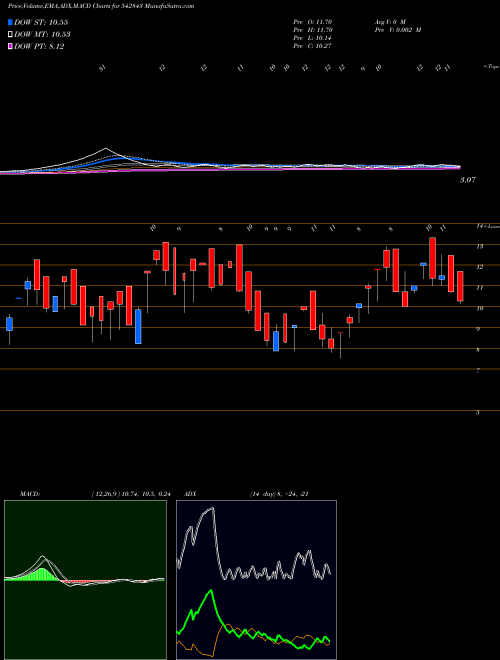This screenshot has height=660, width=500.
Task: Click the 'MACD:' panel heading
Action: (x=30, y=494)
